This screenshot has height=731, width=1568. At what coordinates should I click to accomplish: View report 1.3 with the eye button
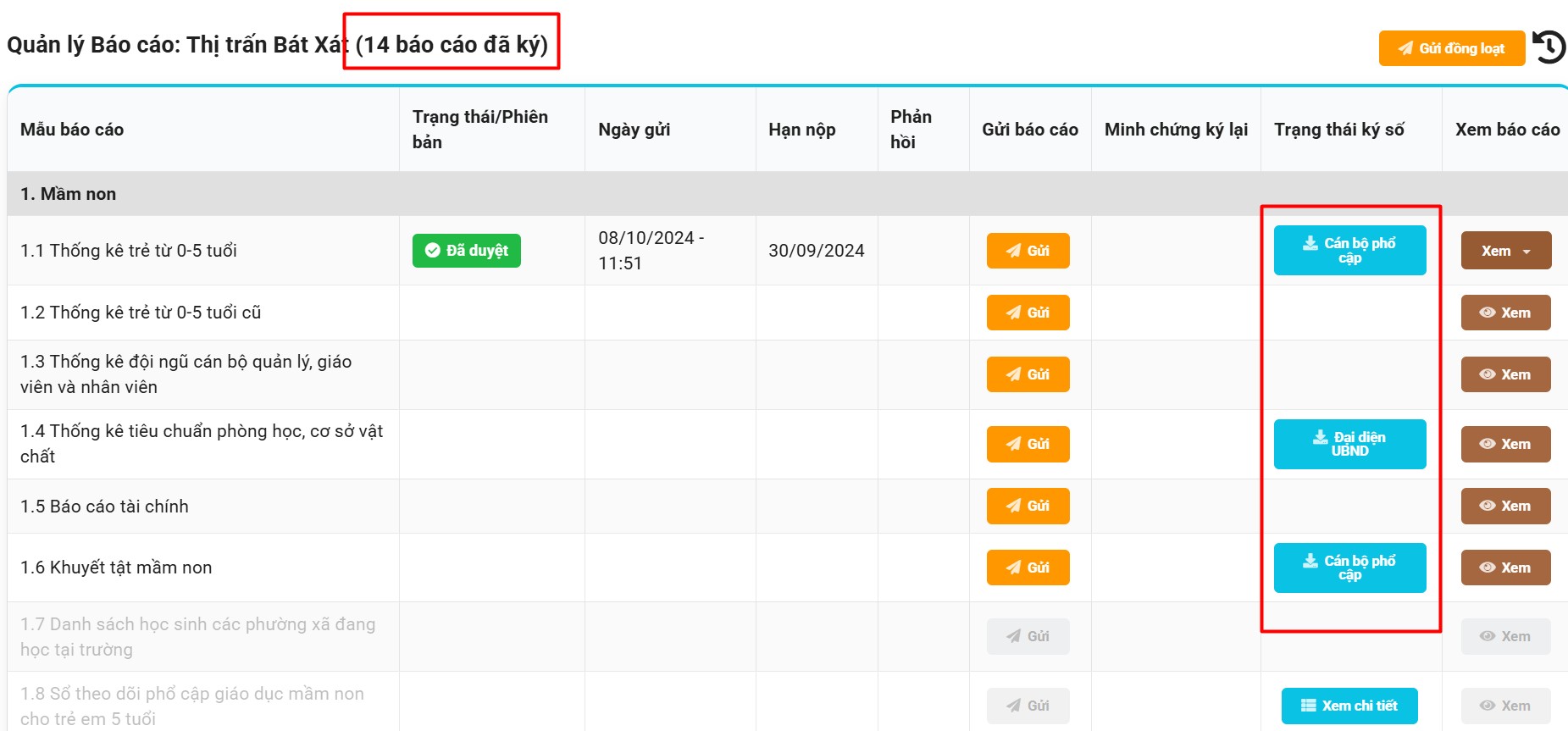coord(1505,374)
